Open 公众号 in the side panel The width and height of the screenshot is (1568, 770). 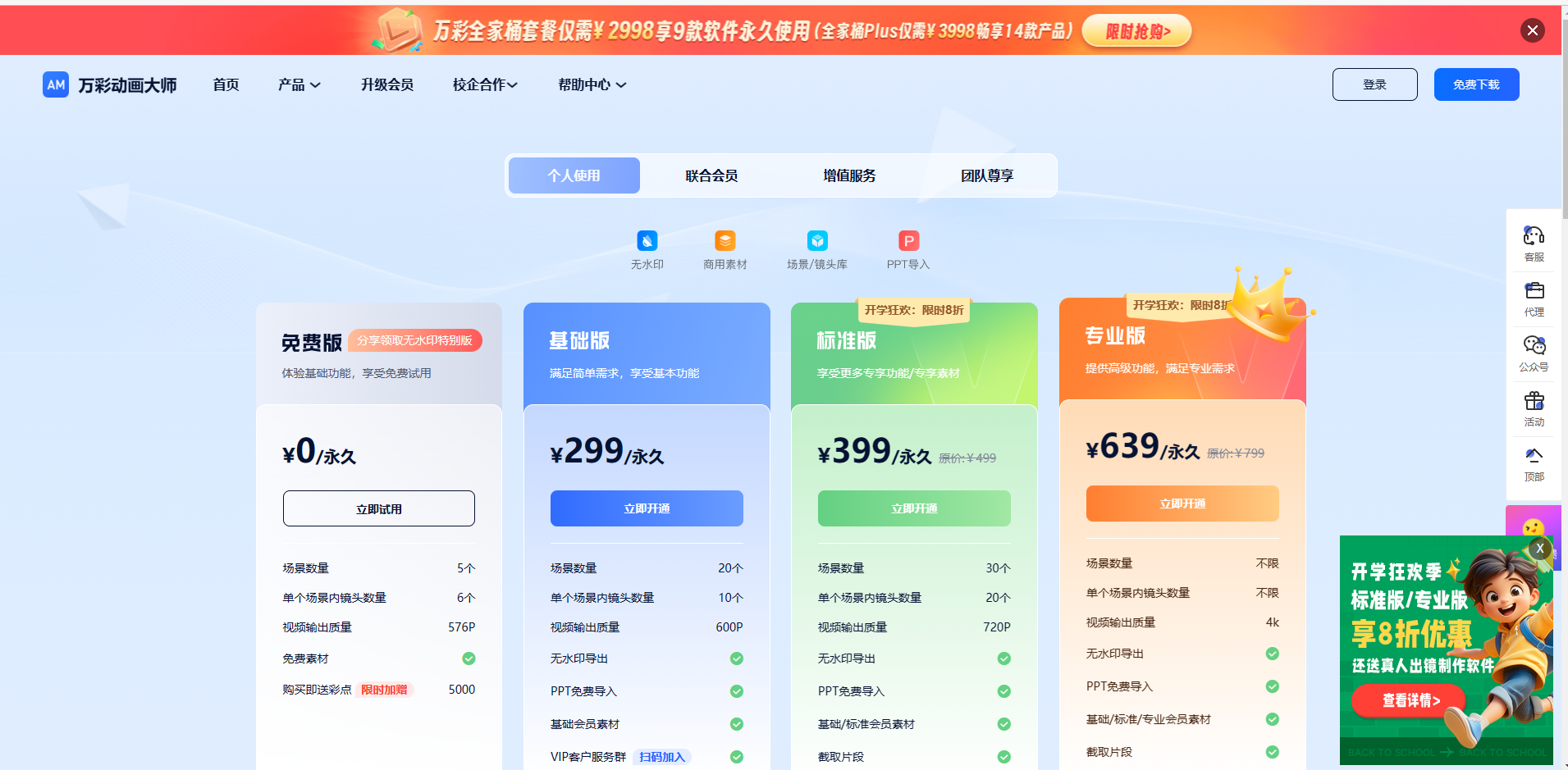1534,354
